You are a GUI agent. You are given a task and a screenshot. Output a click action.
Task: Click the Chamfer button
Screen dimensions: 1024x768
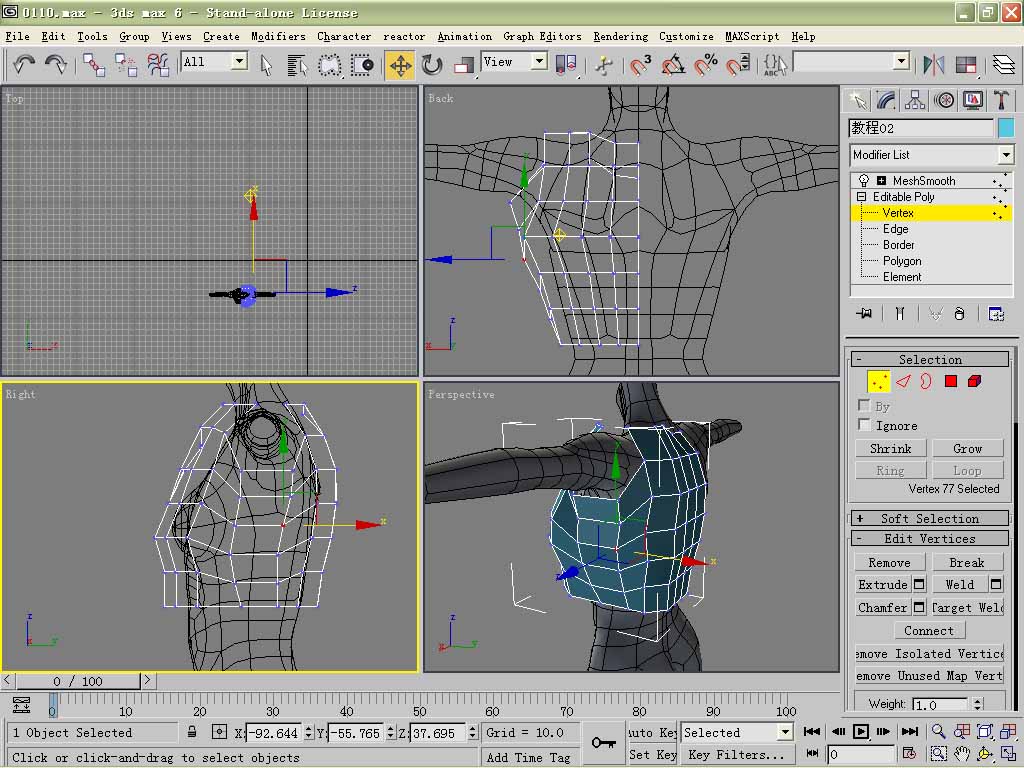882,607
